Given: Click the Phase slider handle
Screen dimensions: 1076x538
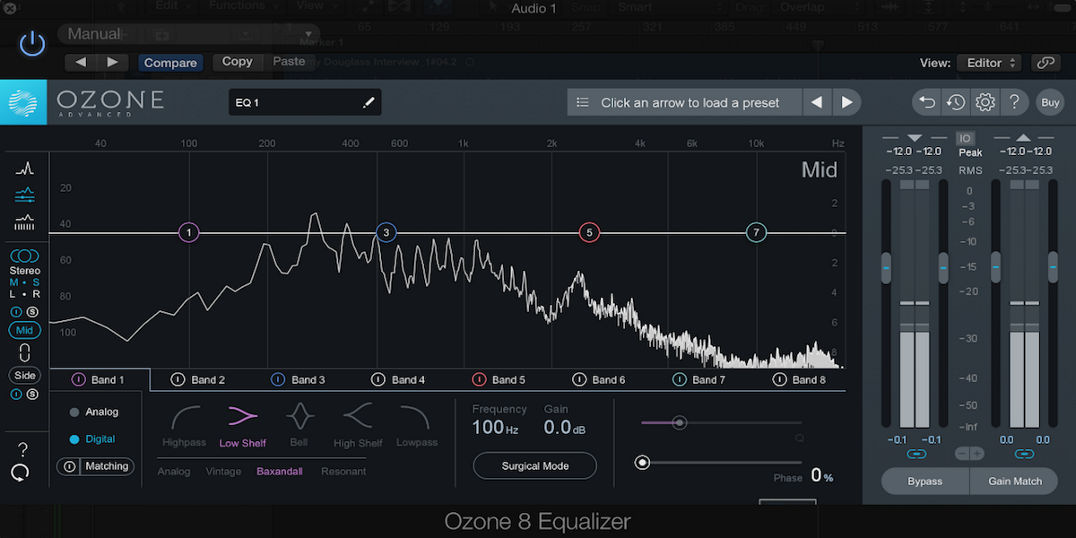Looking at the screenshot, I should pyautogui.click(x=643, y=462).
